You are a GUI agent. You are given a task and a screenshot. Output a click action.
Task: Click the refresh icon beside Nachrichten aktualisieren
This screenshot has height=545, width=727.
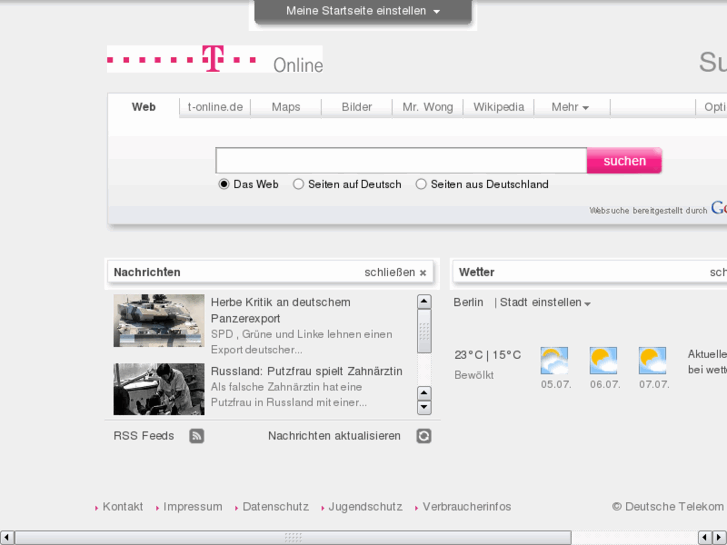tap(424, 436)
